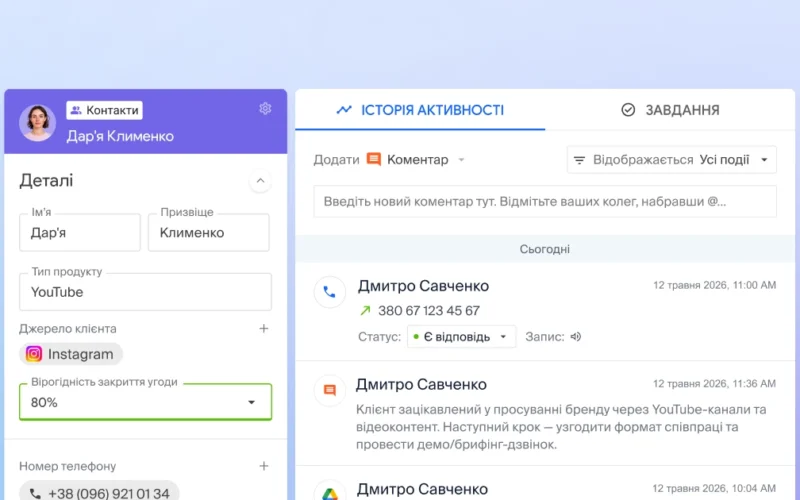Click the Завдання checkmark circle icon
Screen dimensions: 800x500
[628, 110]
